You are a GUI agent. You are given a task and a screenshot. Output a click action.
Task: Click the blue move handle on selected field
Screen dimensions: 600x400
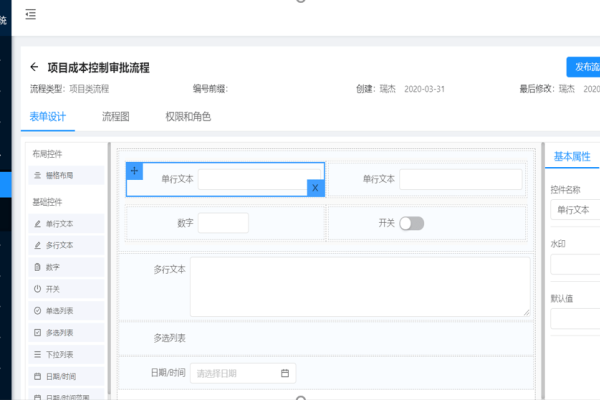pos(134,171)
